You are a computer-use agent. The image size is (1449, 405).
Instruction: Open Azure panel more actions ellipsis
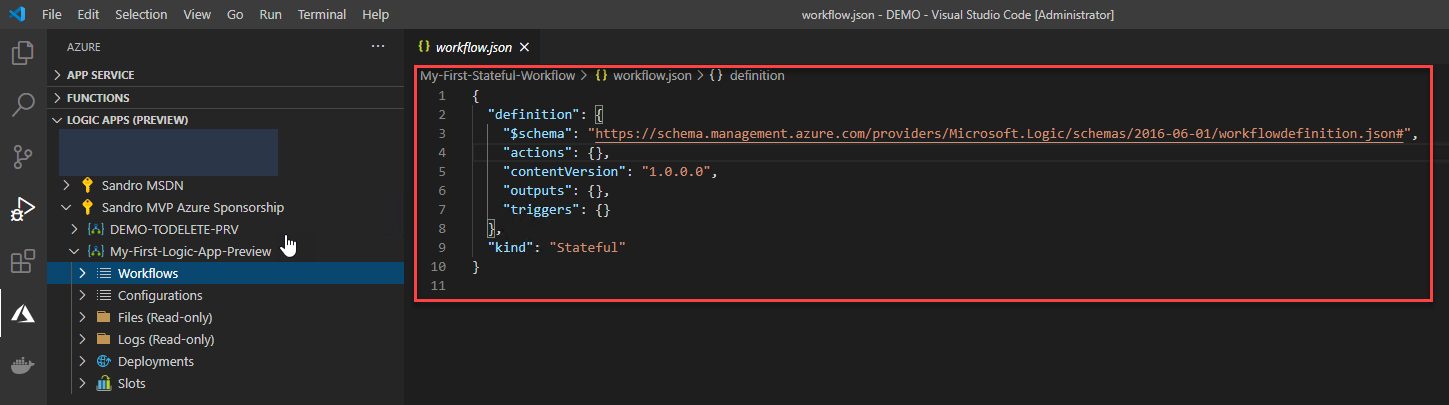[x=377, y=47]
